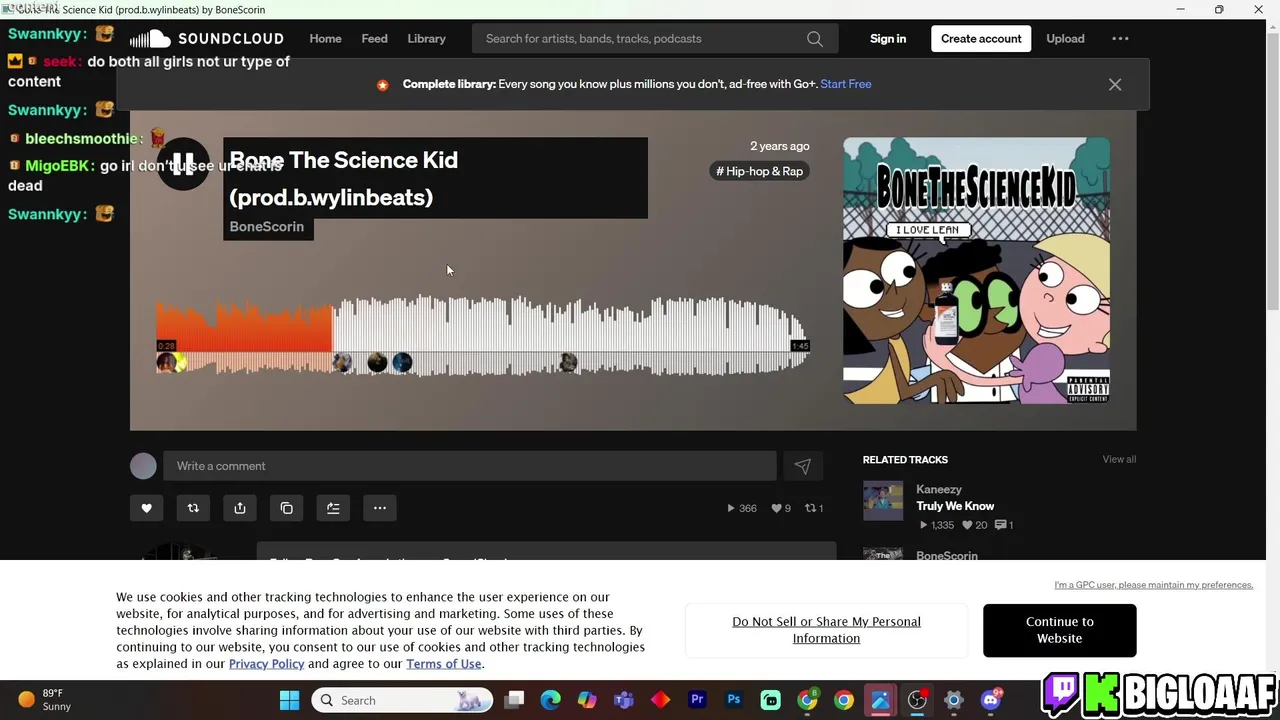Open the Upload page
The width and height of the screenshot is (1280, 720).
(x=1065, y=39)
